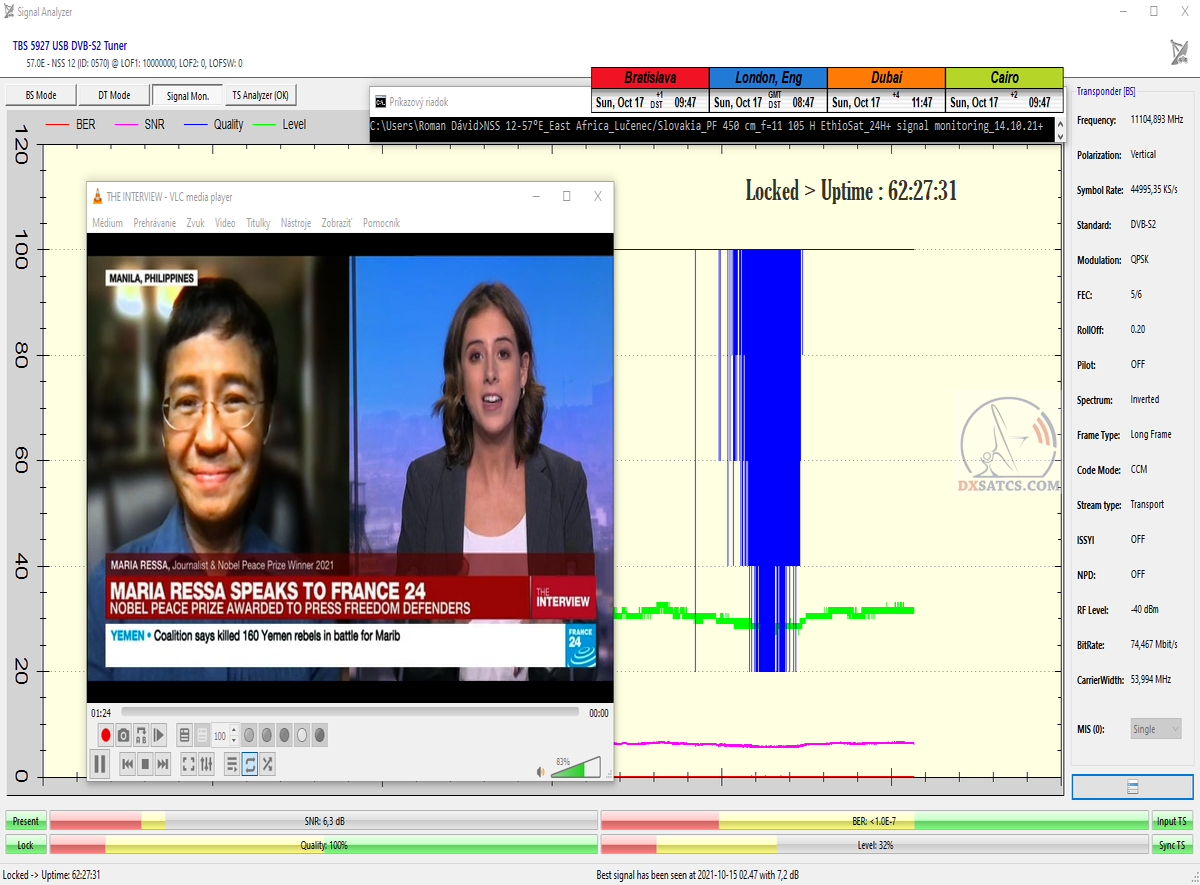Viewport: 1200px width, 885px height.
Task: Open VLC extended settings equalizer icon
Action: pyautogui.click(x=206, y=765)
